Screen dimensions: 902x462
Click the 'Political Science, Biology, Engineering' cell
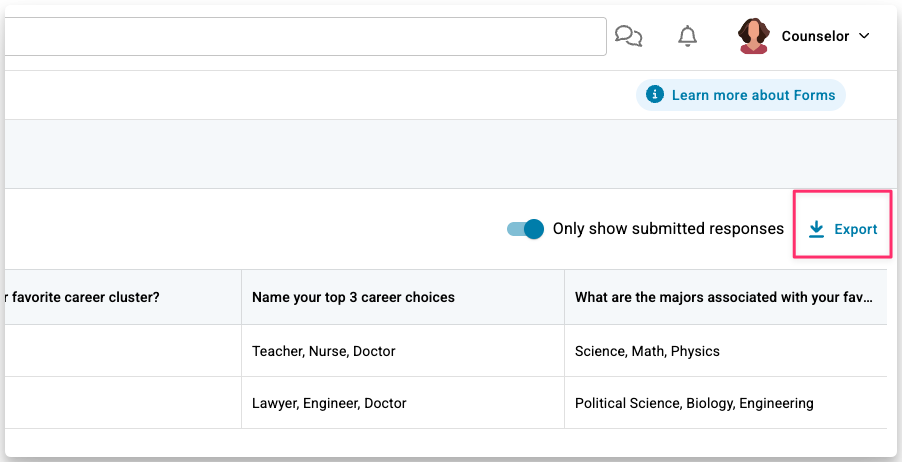coord(694,404)
